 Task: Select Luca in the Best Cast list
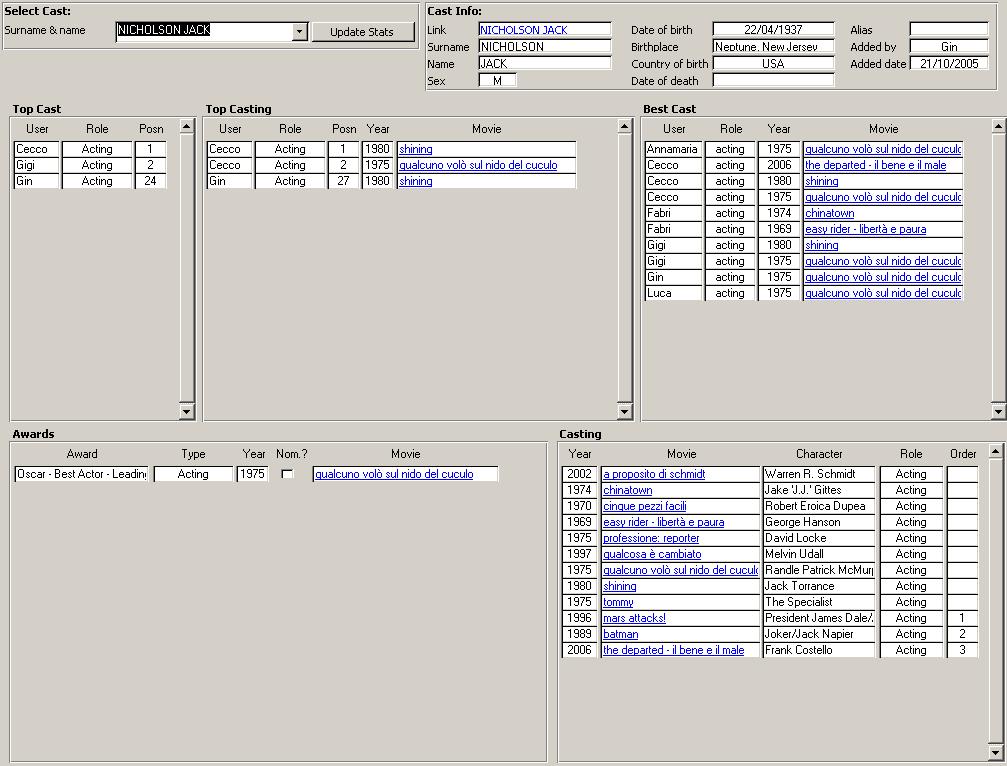tap(673, 293)
